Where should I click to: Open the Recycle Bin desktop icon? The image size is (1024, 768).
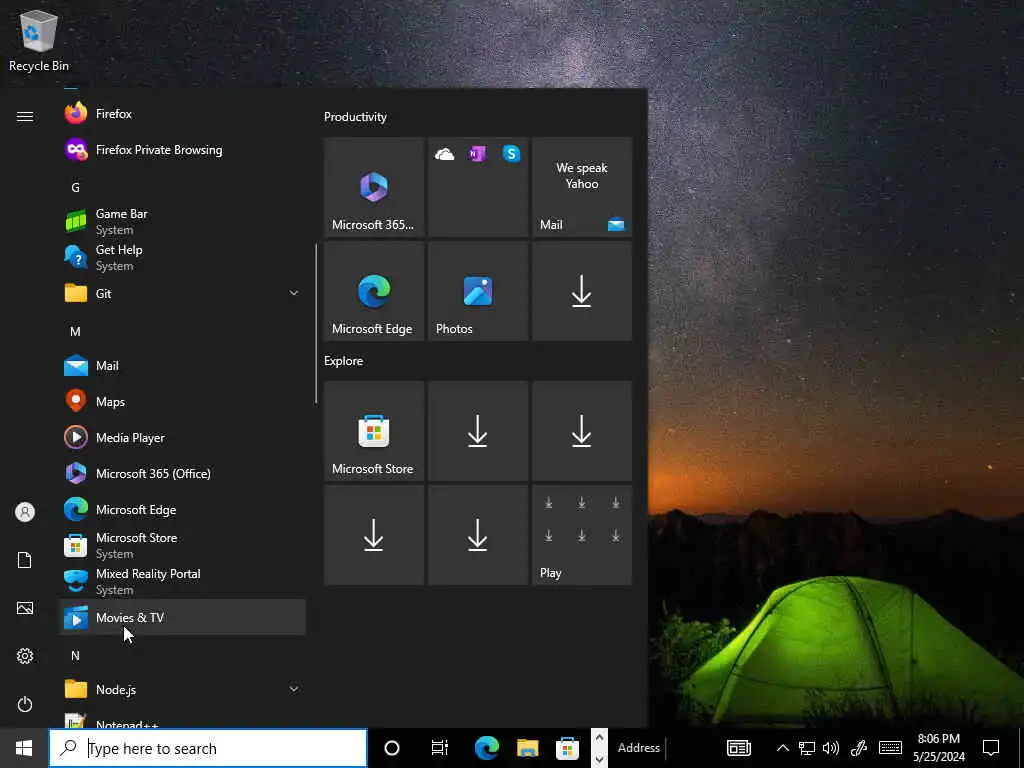(39, 40)
